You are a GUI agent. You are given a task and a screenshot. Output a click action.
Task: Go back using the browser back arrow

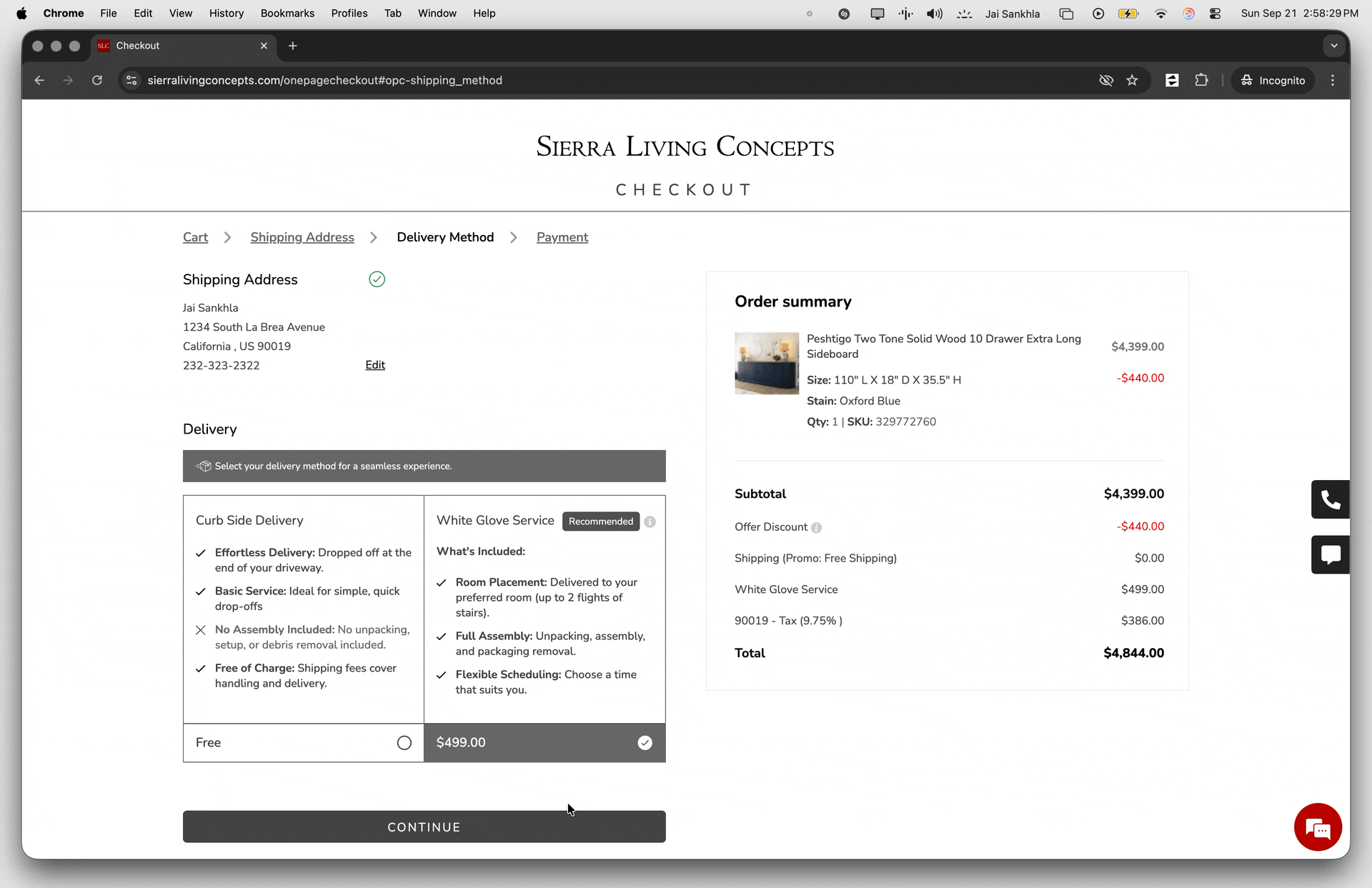click(x=39, y=80)
